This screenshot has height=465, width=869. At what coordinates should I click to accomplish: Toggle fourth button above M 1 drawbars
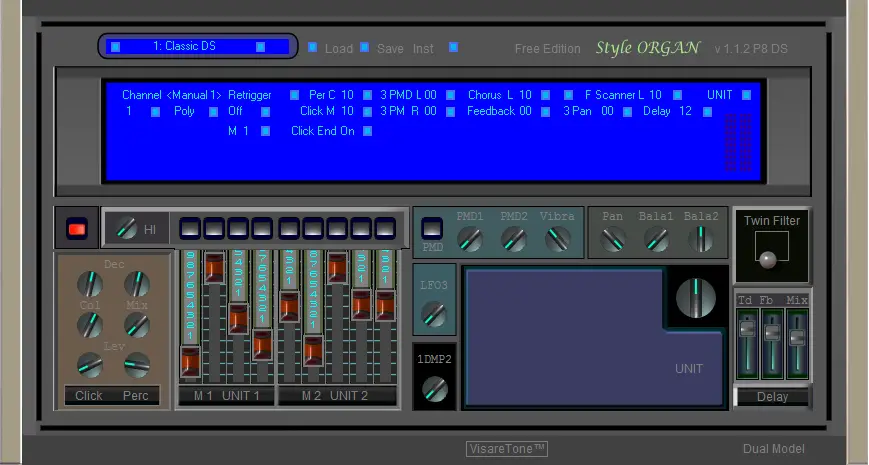tap(262, 228)
